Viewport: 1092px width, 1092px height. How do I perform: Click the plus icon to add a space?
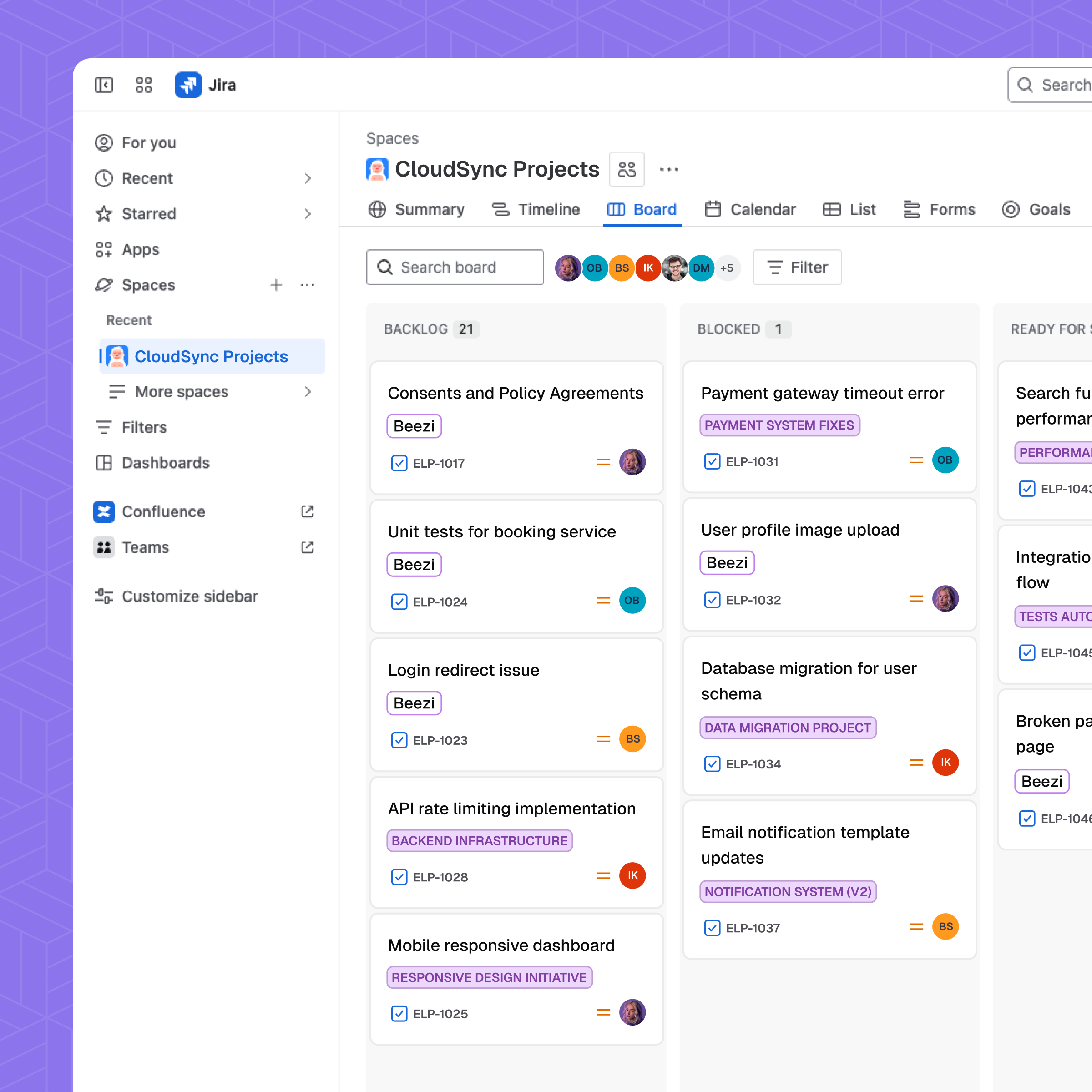276,285
